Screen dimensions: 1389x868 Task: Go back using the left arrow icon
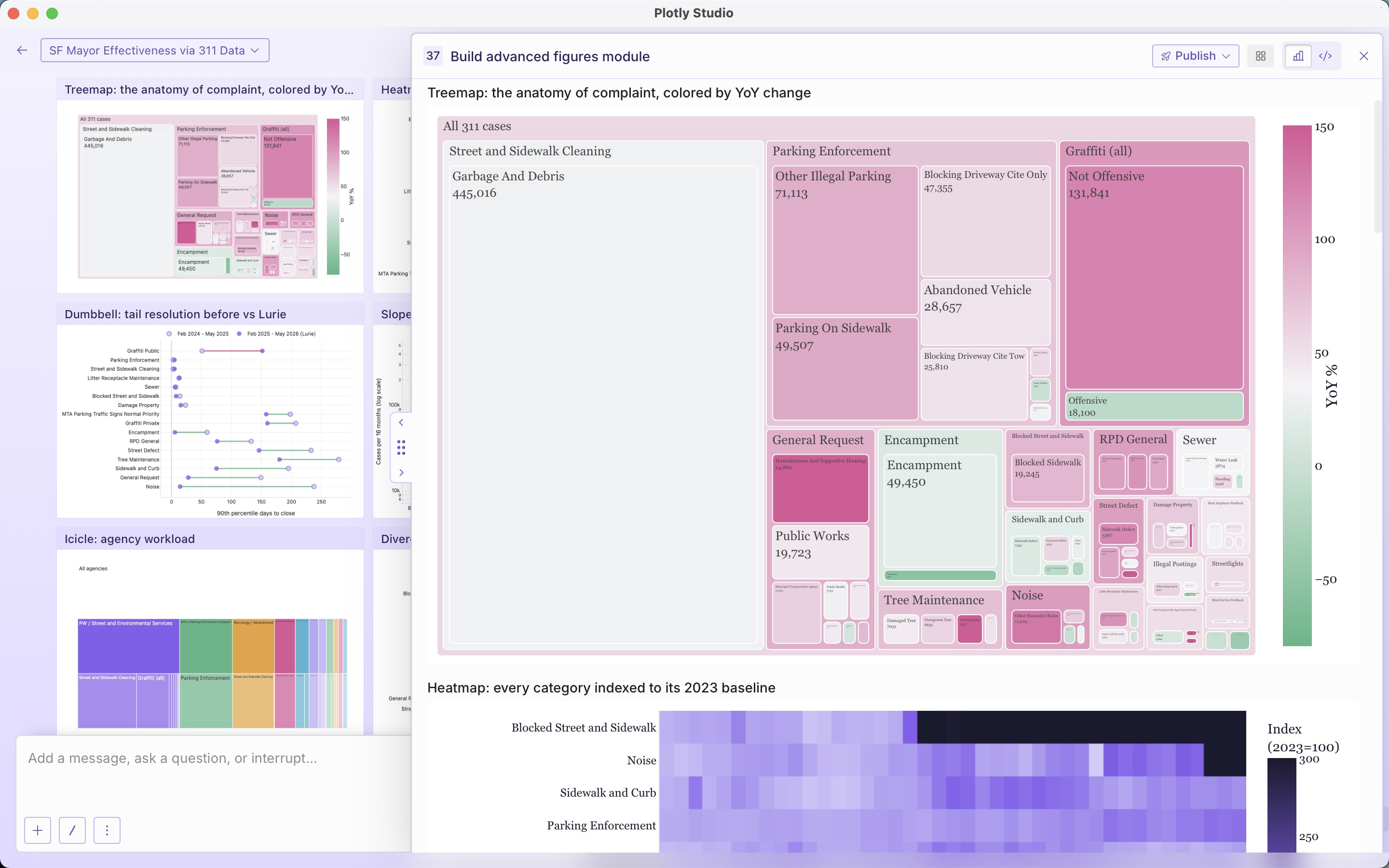(22, 51)
